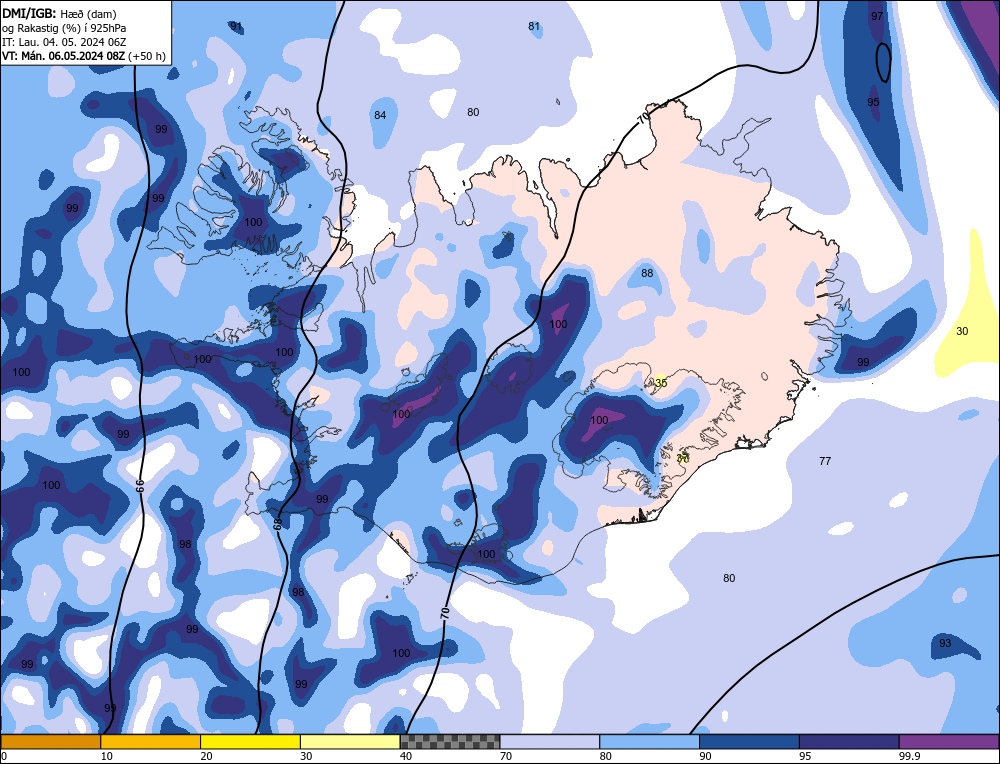The image size is (1000, 764).
Task: Click the map '30' value in yellow area
Action: tap(962, 331)
